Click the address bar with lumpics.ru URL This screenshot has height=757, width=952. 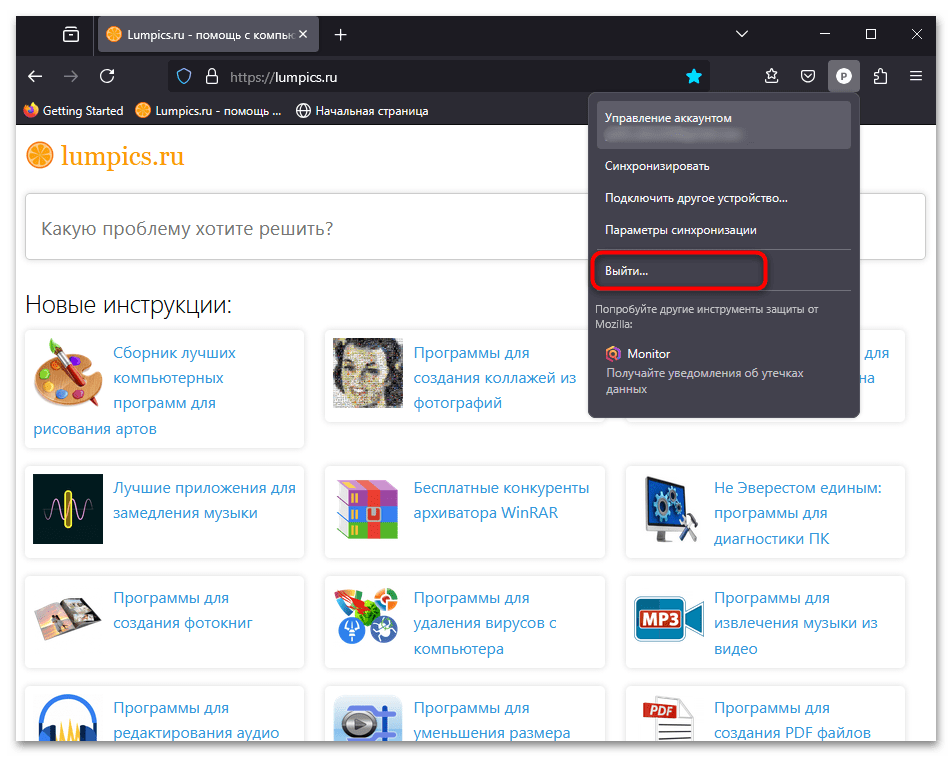[x=438, y=77]
